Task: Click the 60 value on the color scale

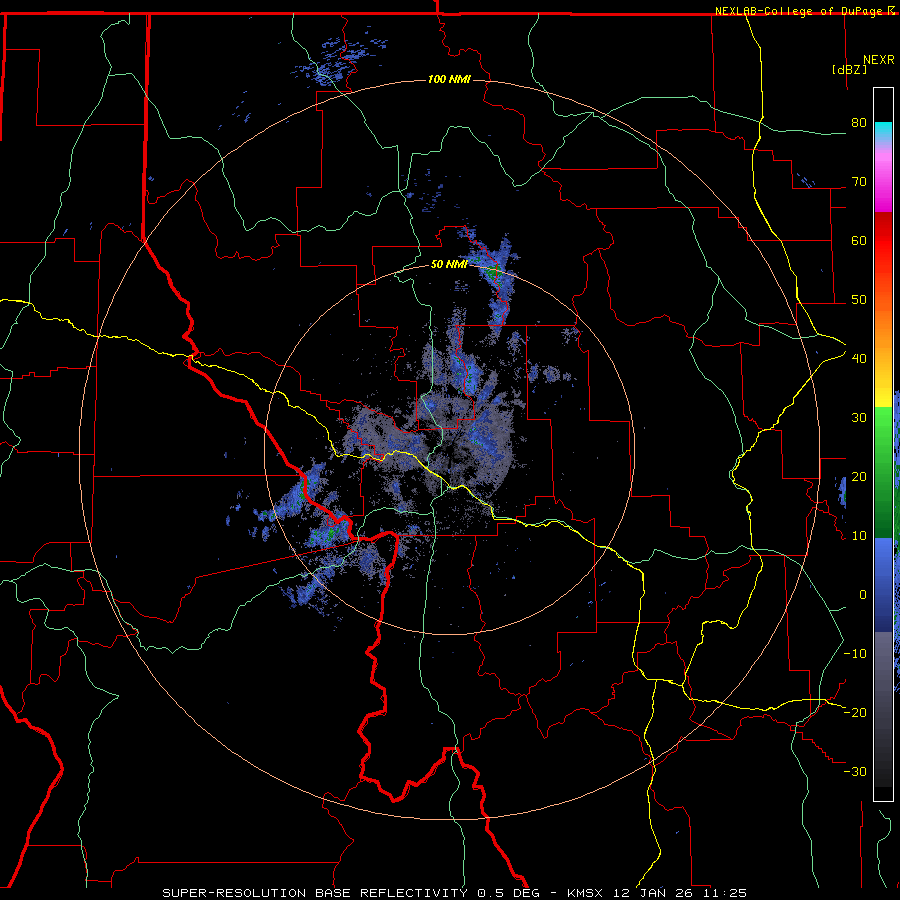Action: [x=859, y=240]
